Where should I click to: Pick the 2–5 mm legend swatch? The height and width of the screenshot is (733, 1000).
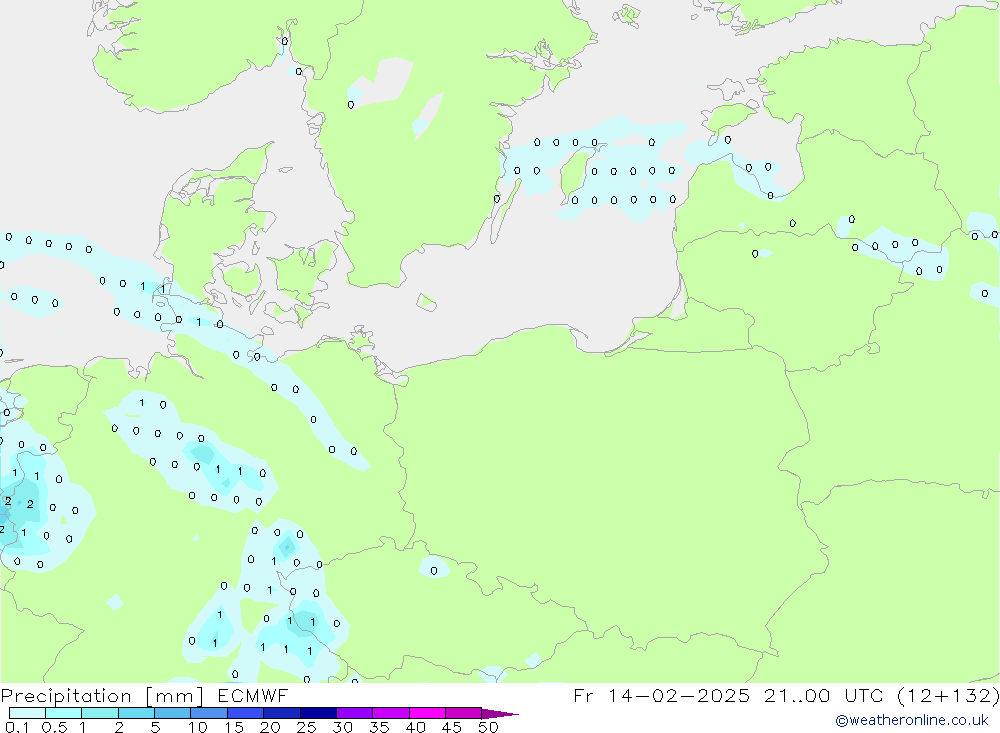136,713
